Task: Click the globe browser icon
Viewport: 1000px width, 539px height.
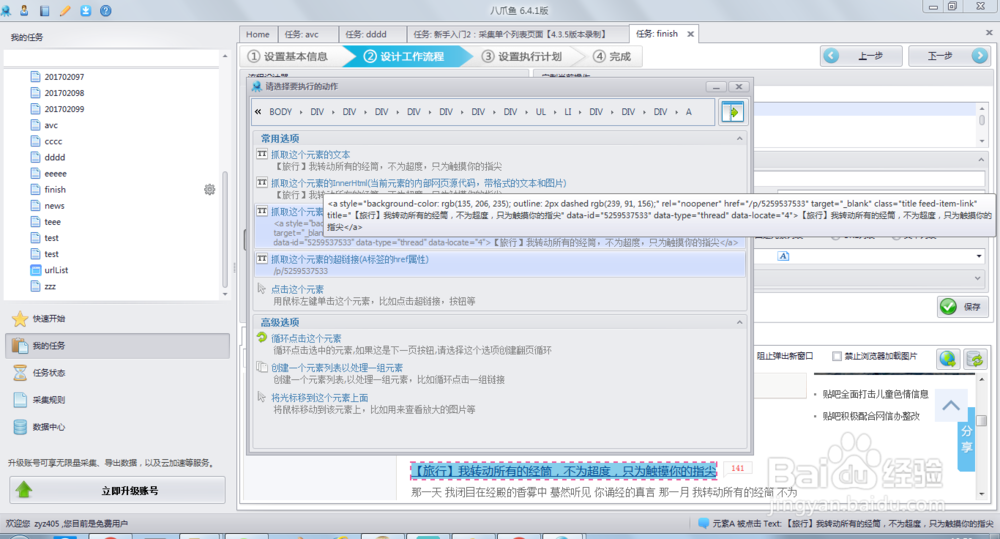Action: point(948,359)
